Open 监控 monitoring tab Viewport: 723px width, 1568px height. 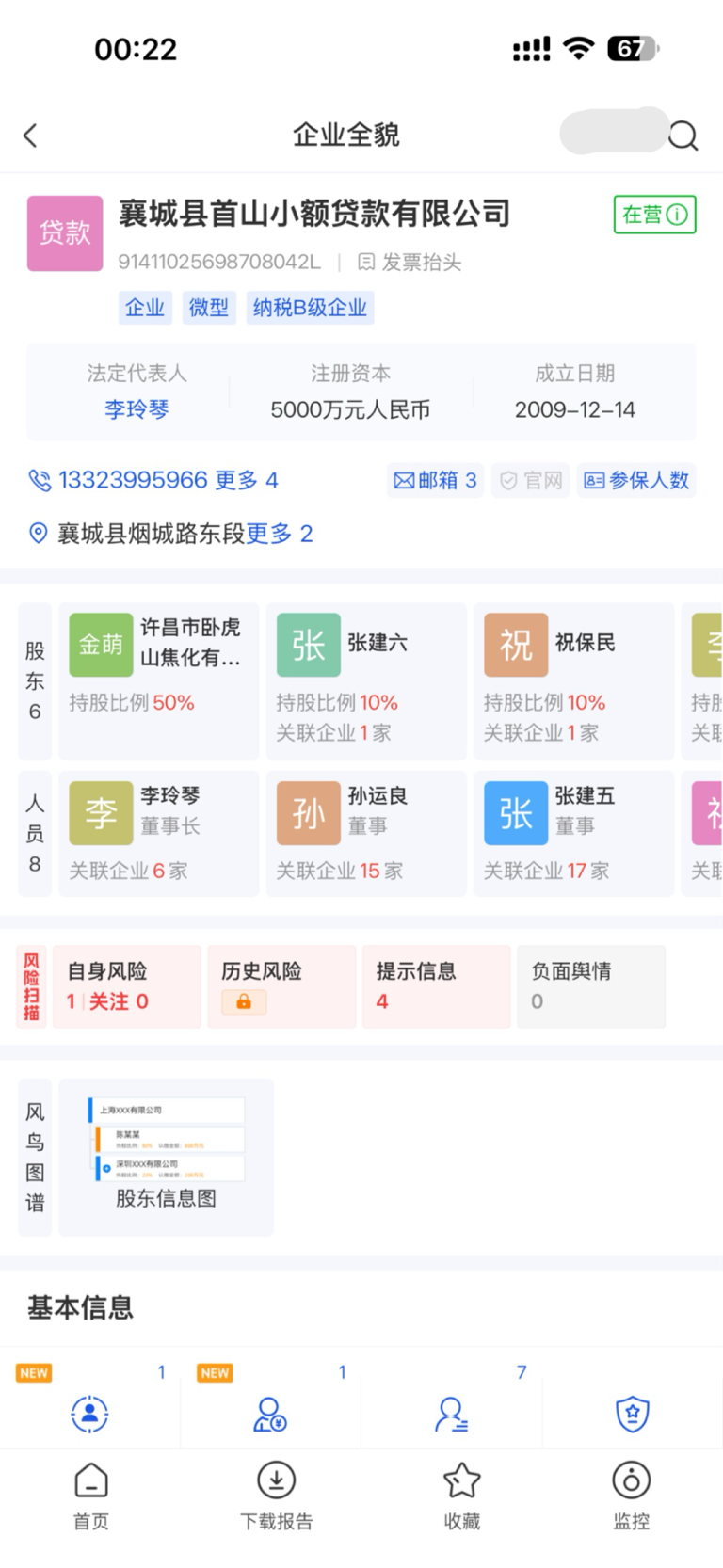[631, 1496]
